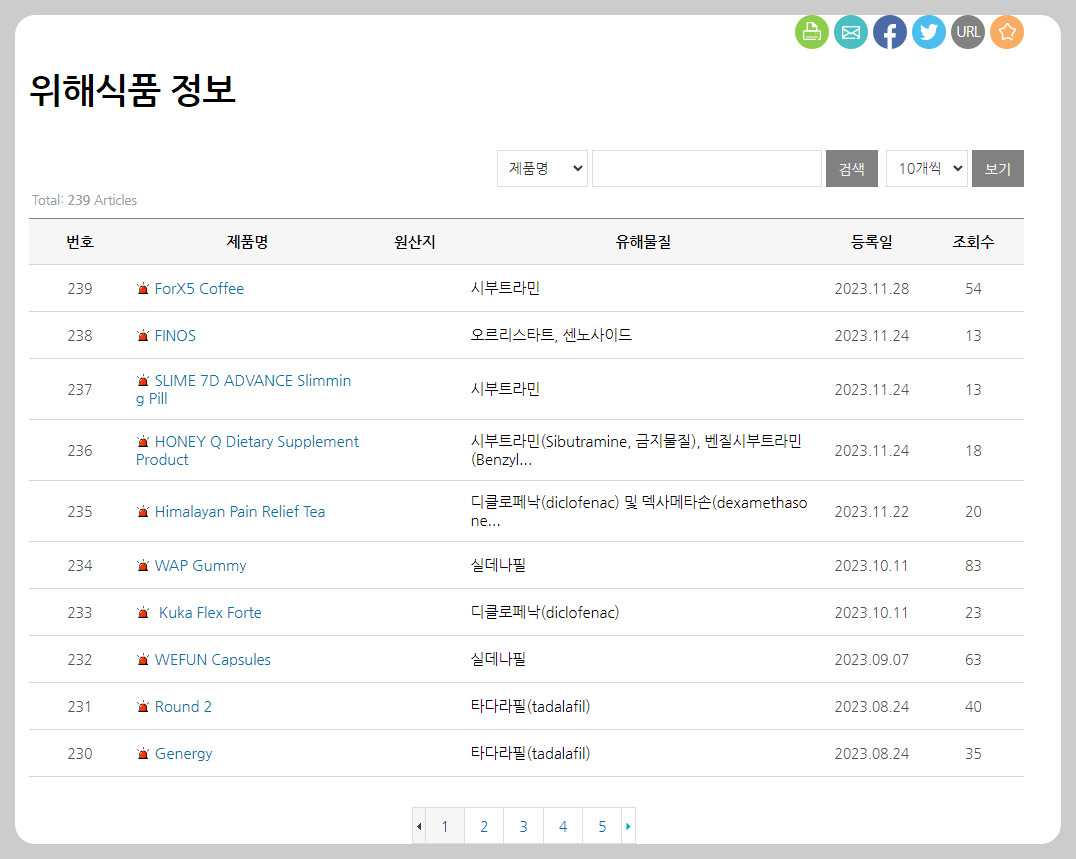1076x859 pixels.
Task: Open the HONEY Q Dietary Supplement Product link
Action: [x=247, y=451]
